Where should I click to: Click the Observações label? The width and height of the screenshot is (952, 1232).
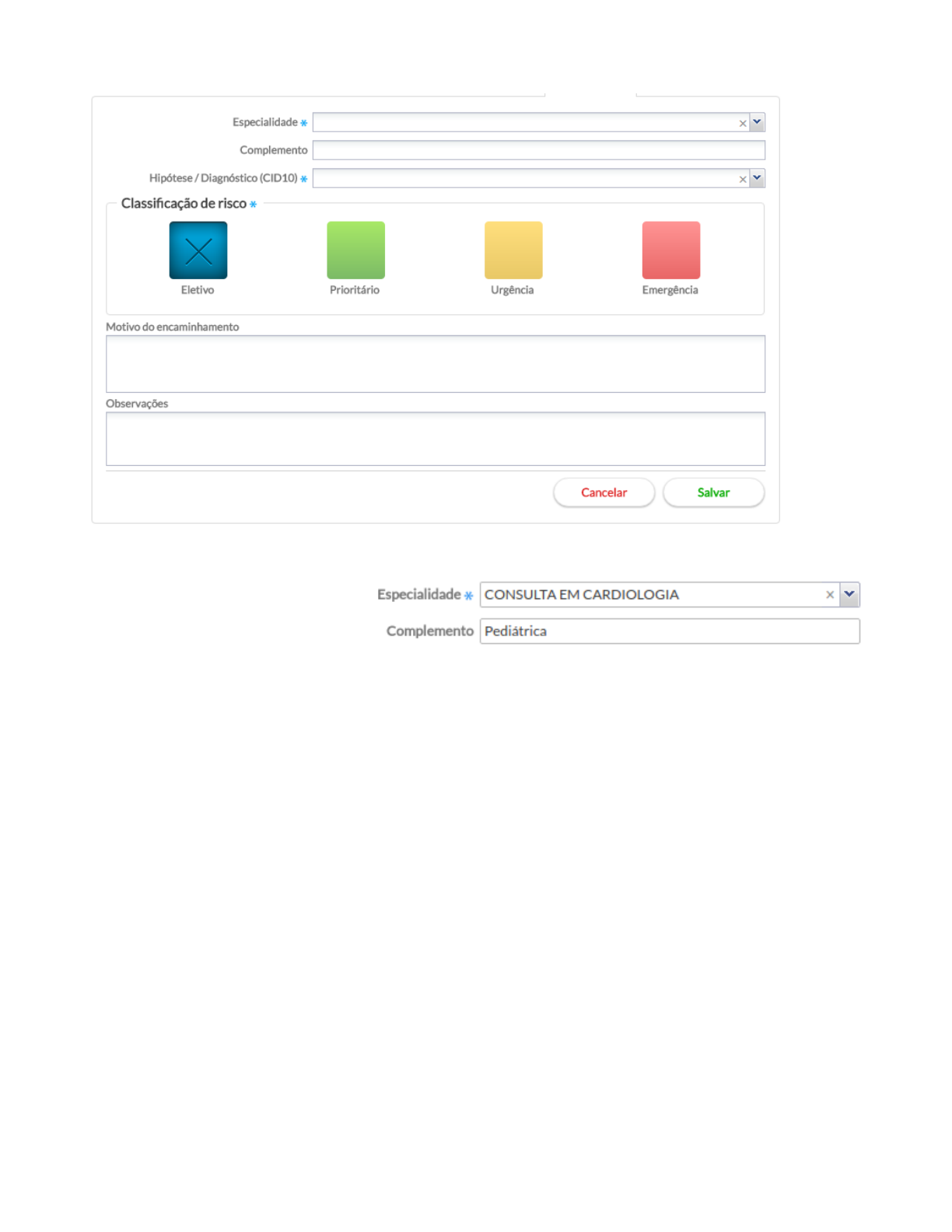click(137, 404)
